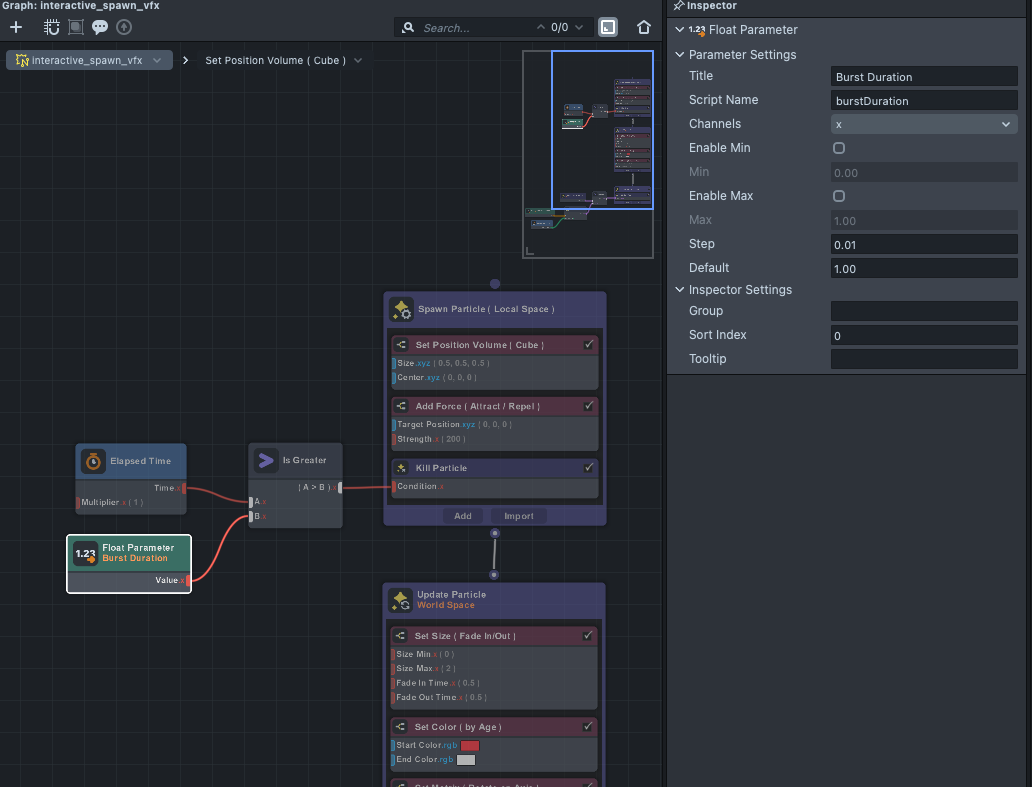Image resolution: width=1032 pixels, height=787 pixels.
Task: Click the Spawn Particle node icon
Action: [402, 309]
